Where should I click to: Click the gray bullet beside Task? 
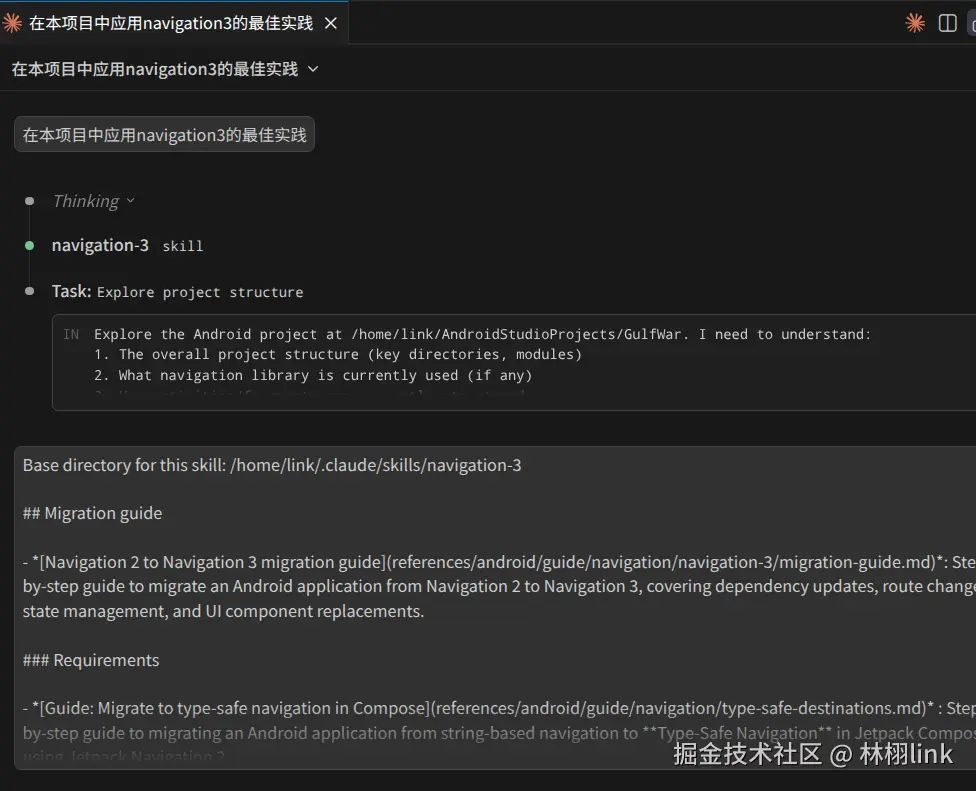[29, 291]
